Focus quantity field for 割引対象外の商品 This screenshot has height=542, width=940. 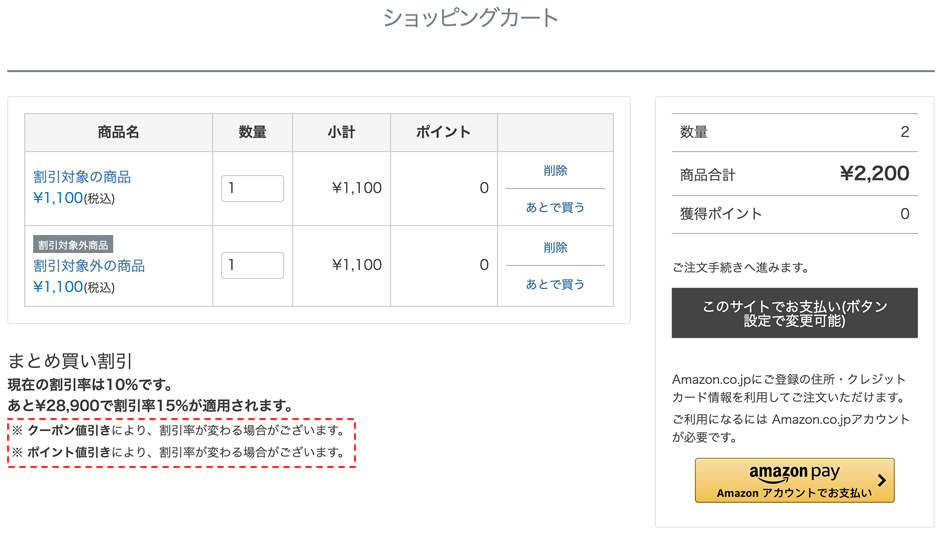252,265
